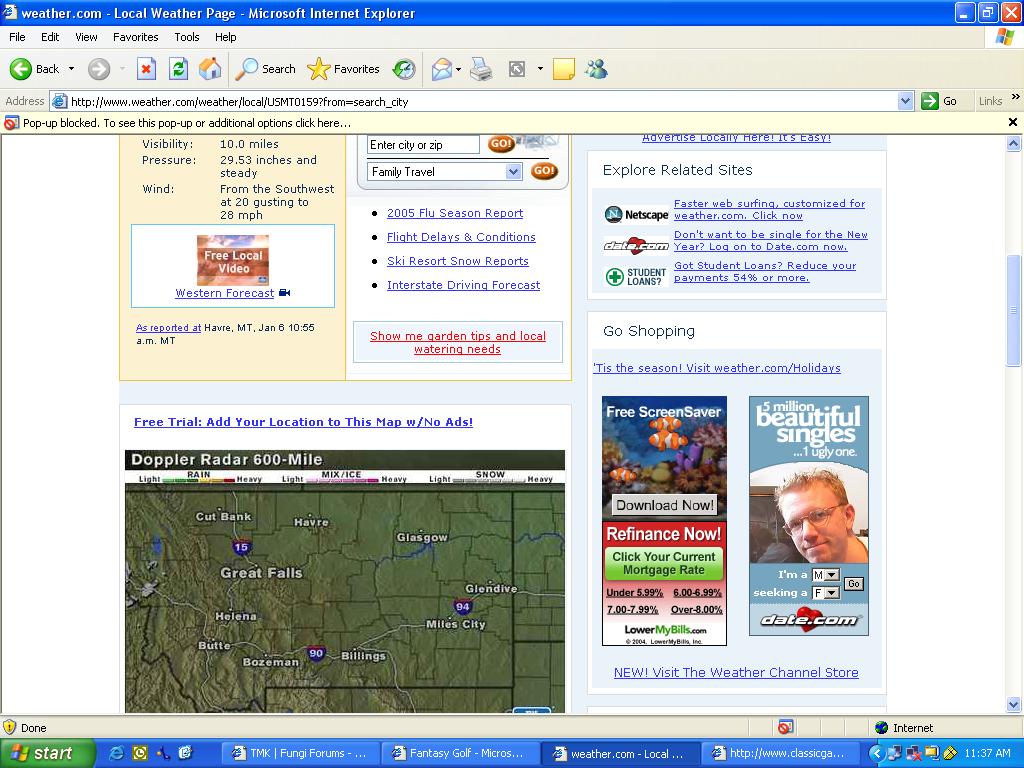Click the pop-up blocked icon in info bar

click(x=11, y=123)
